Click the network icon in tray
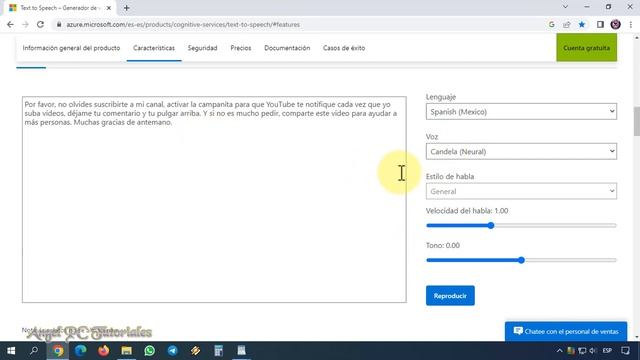The width and height of the screenshot is (640, 360). [x=582, y=351]
